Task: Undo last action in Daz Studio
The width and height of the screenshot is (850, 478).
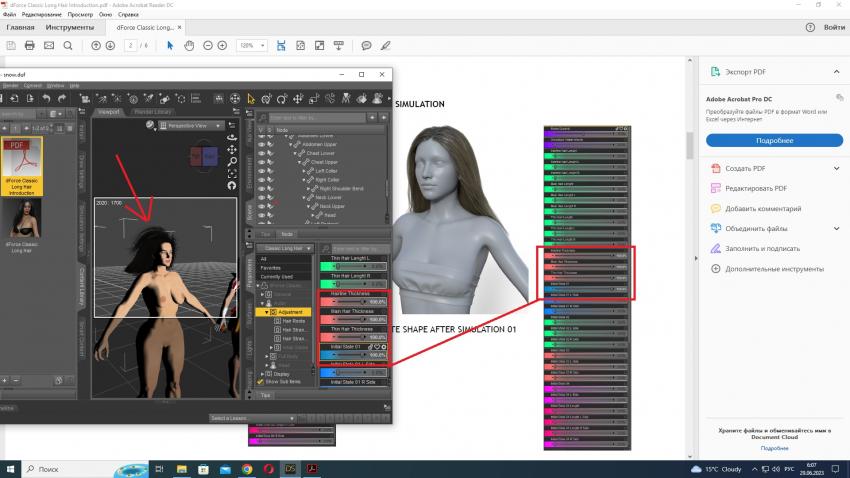Action: [47, 98]
